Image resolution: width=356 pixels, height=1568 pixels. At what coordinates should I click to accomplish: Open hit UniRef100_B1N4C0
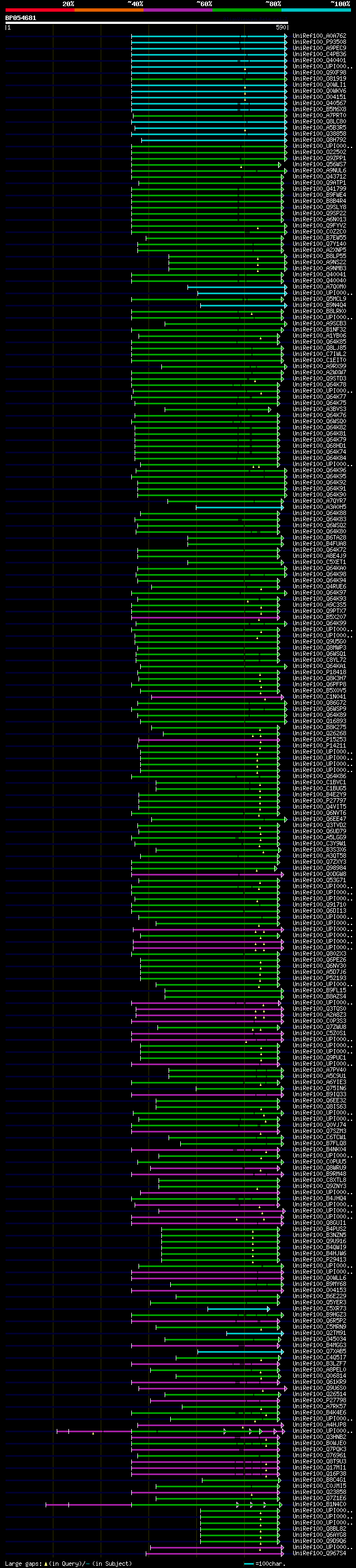(319, 1504)
